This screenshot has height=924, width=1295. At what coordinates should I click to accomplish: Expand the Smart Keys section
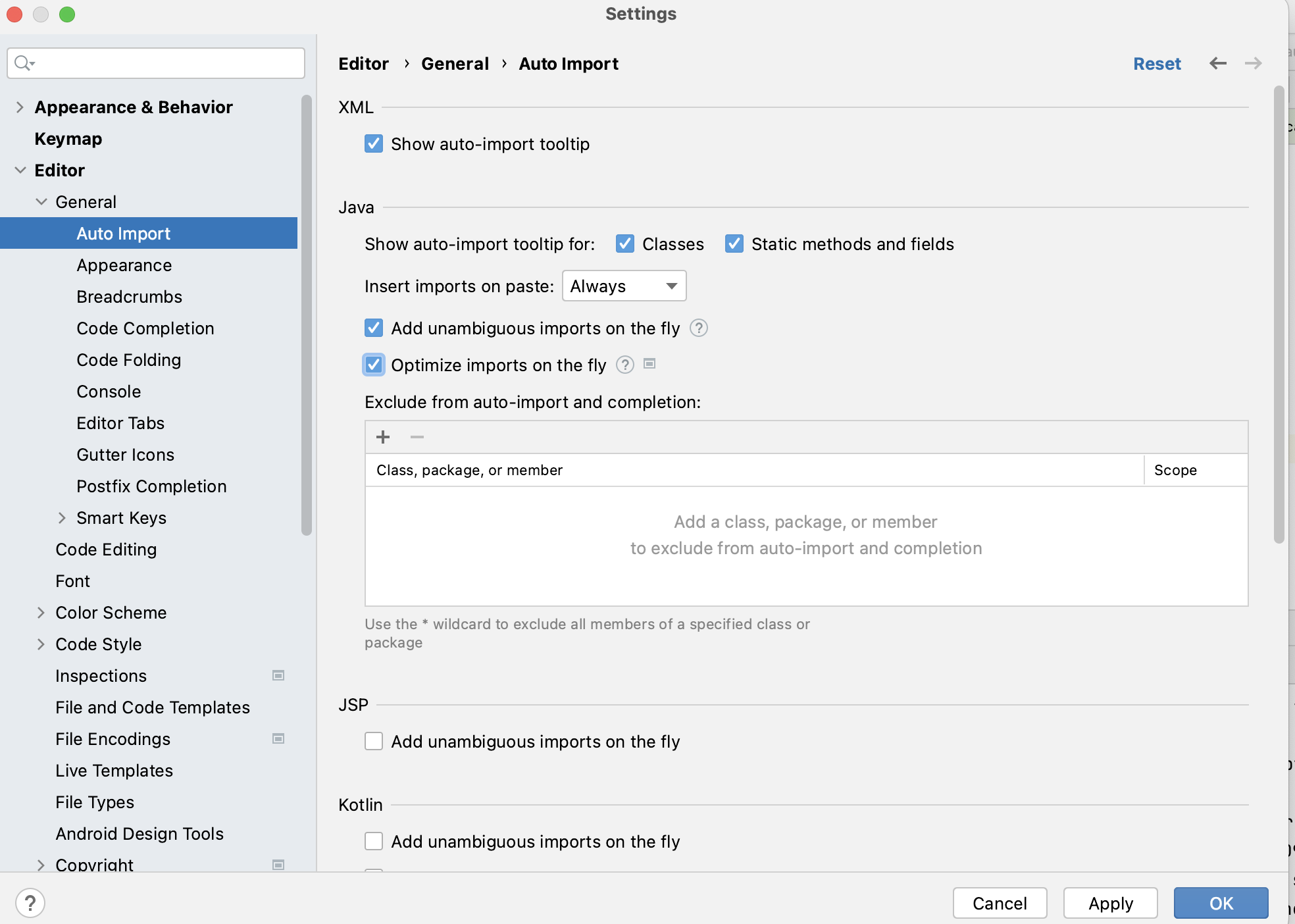pos(62,518)
